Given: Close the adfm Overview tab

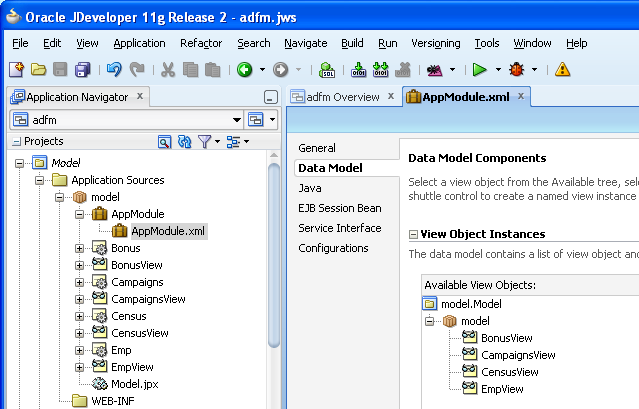Looking at the screenshot, I should click(391, 96).
